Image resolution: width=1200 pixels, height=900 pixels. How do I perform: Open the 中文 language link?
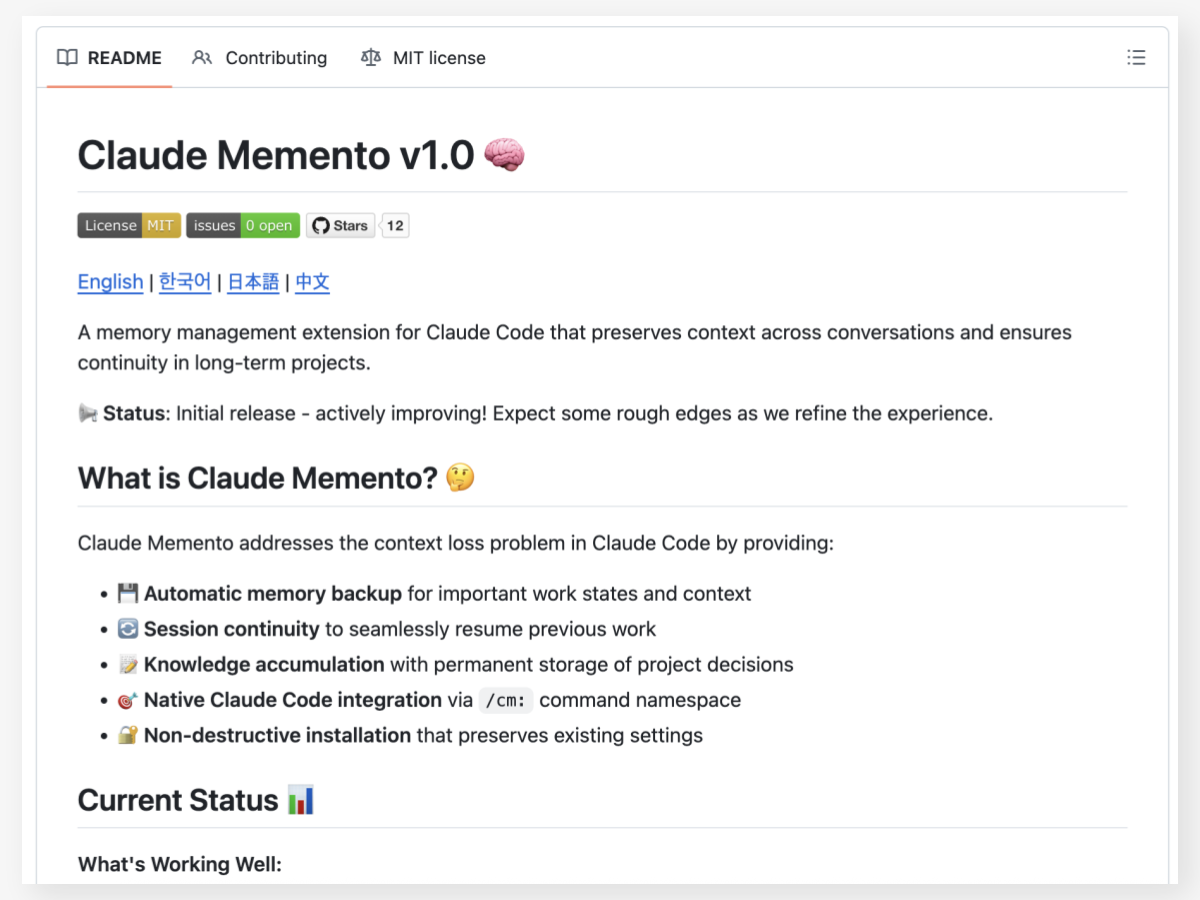tap(312, 282)
